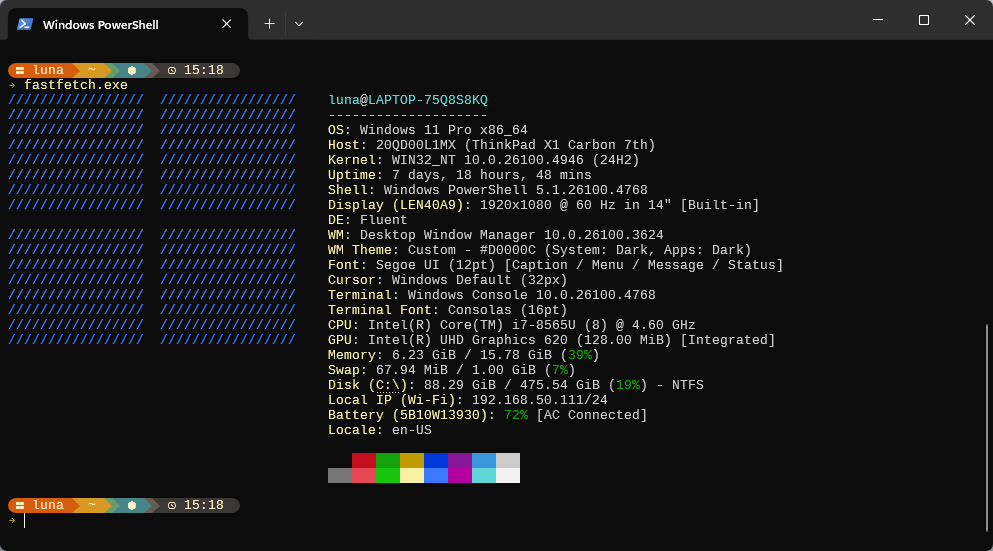Screen dimensions: 993x551
Task: Click the OS: Windows 11 Pro line
Action: [x=427, y=130]
